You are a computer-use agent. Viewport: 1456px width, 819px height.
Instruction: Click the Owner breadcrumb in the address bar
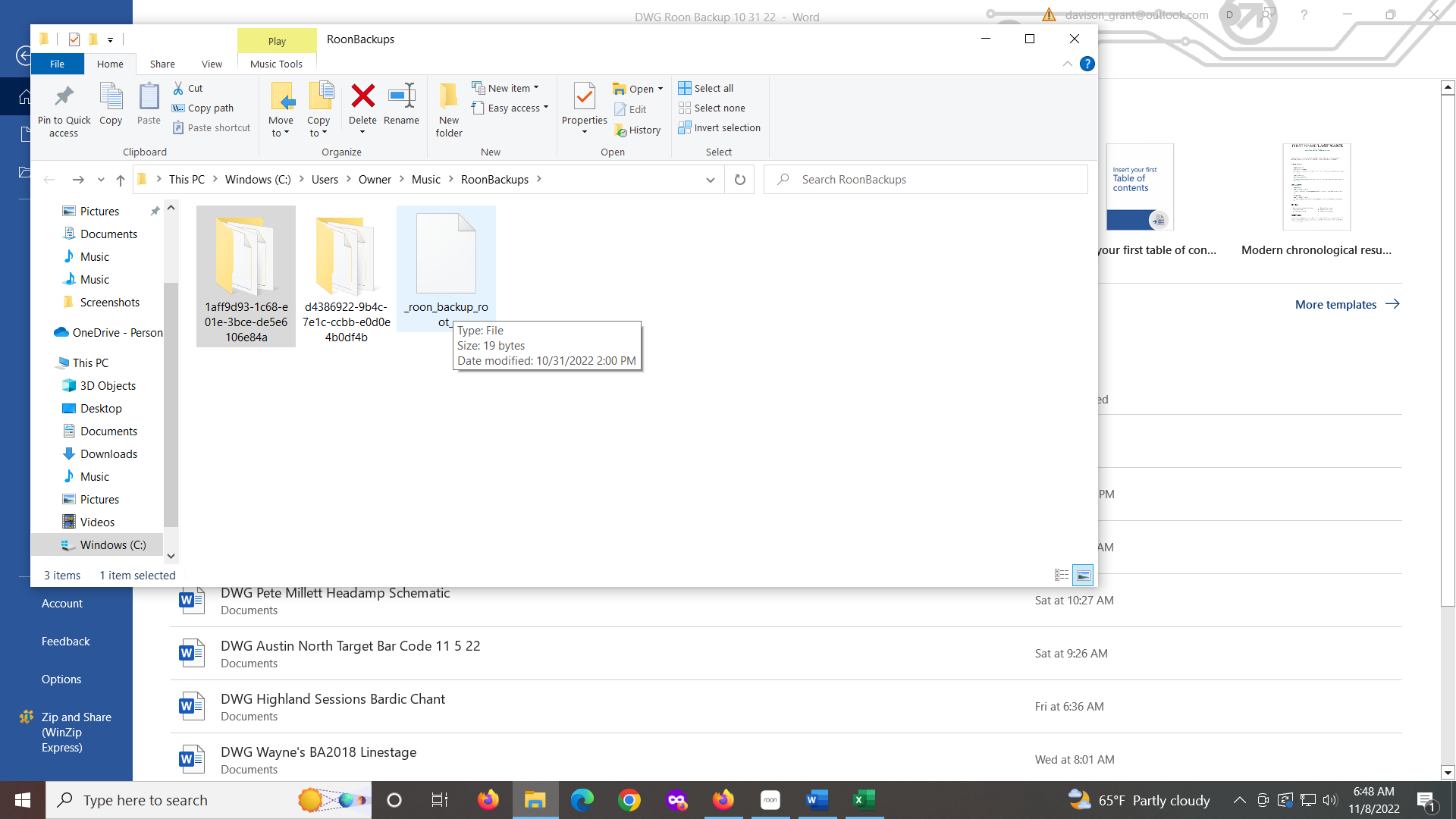pyautogui.click(x=375, y=180)
